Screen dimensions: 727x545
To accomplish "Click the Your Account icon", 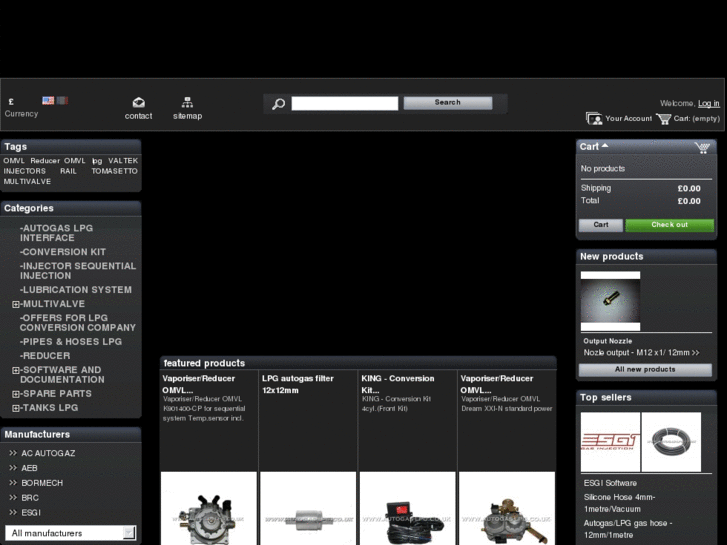I will pos(594,119).
